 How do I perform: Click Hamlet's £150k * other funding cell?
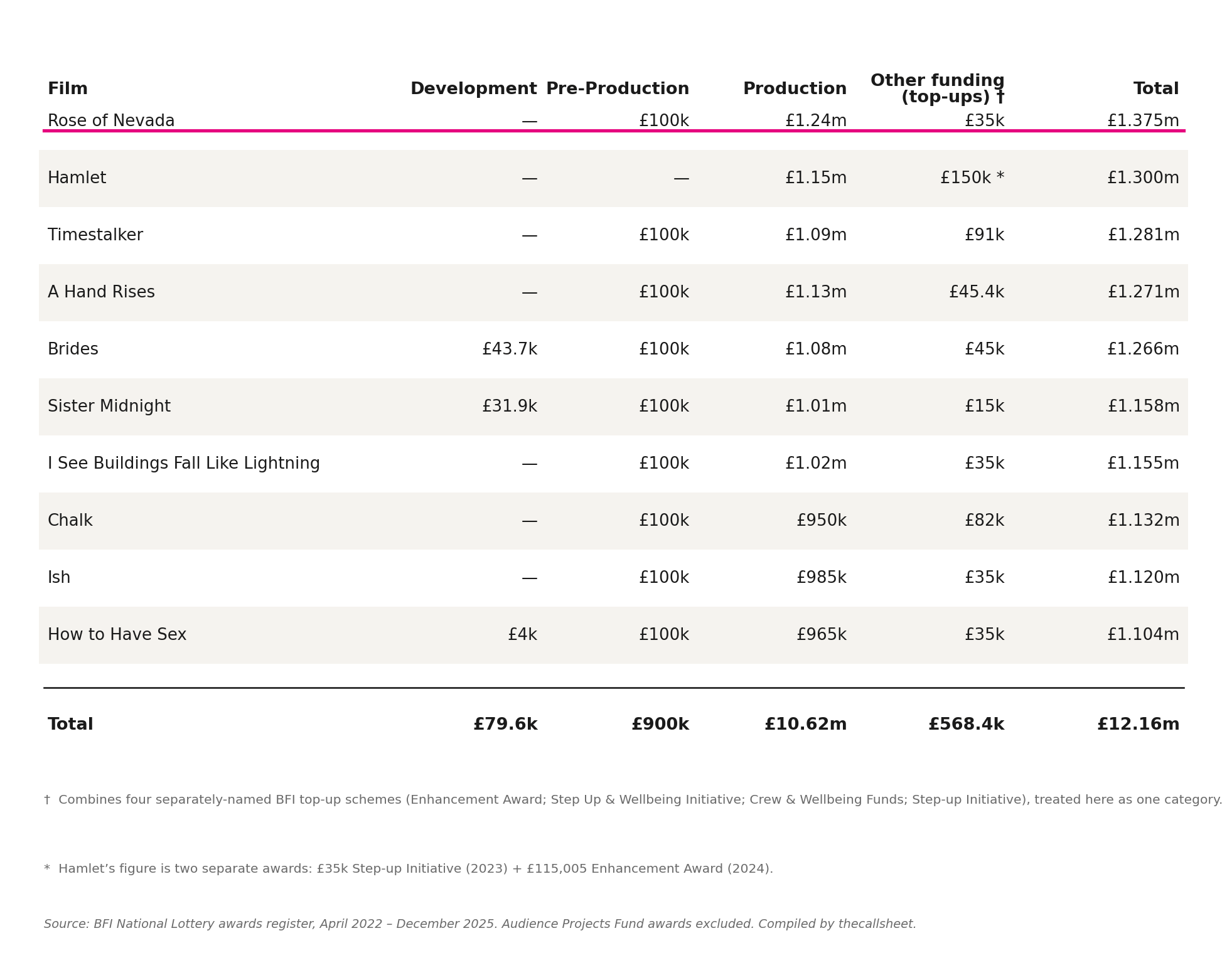(x=972, y=178)
